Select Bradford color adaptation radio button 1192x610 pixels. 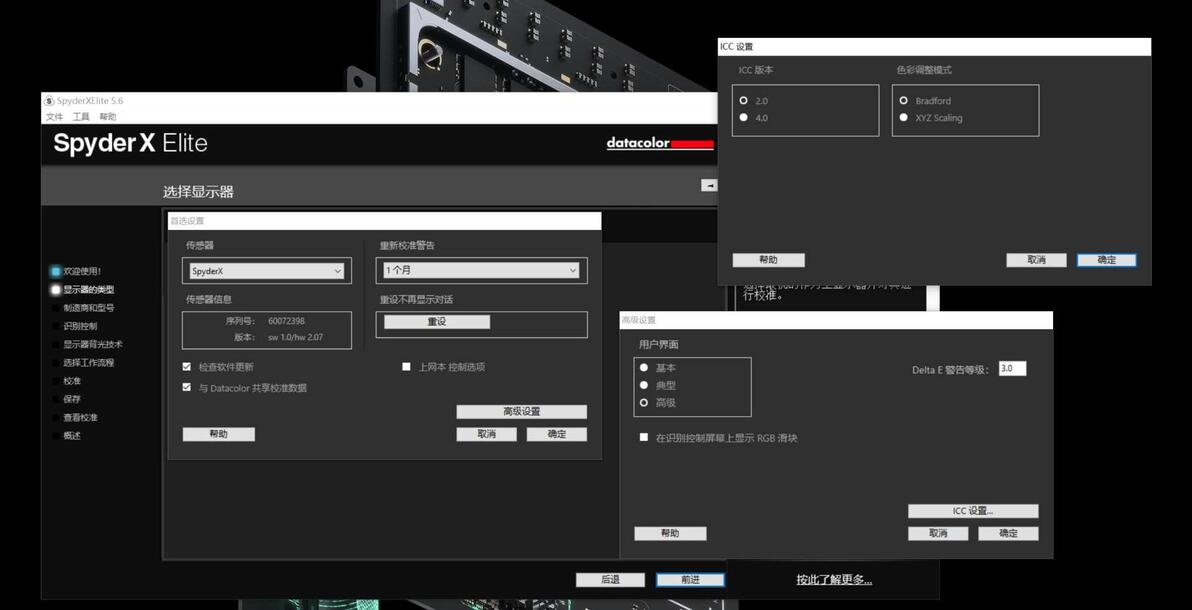903,100
